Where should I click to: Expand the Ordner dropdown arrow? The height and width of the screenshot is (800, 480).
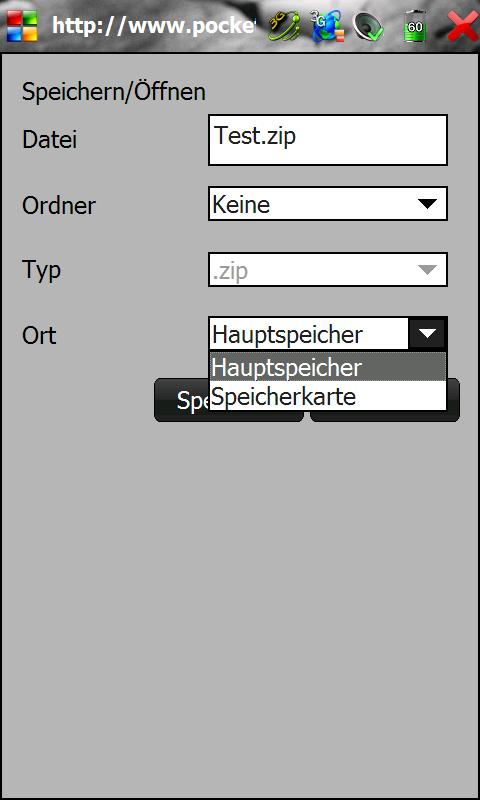point(427,204)
